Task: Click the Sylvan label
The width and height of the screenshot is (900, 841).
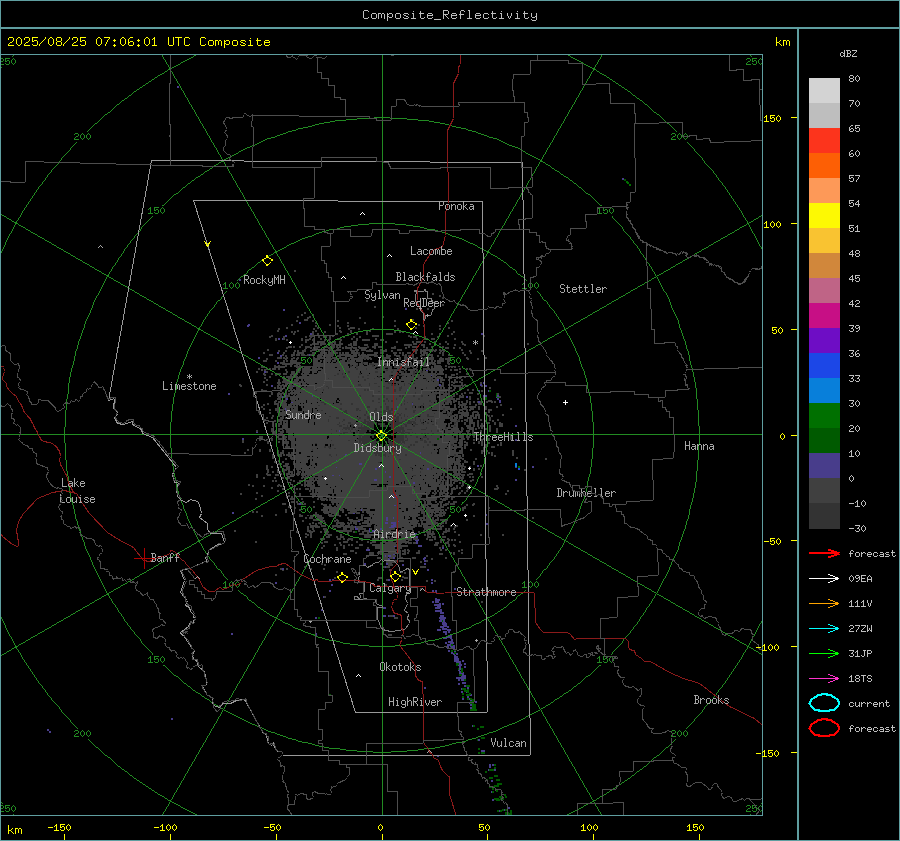Action: pos(382,295)
